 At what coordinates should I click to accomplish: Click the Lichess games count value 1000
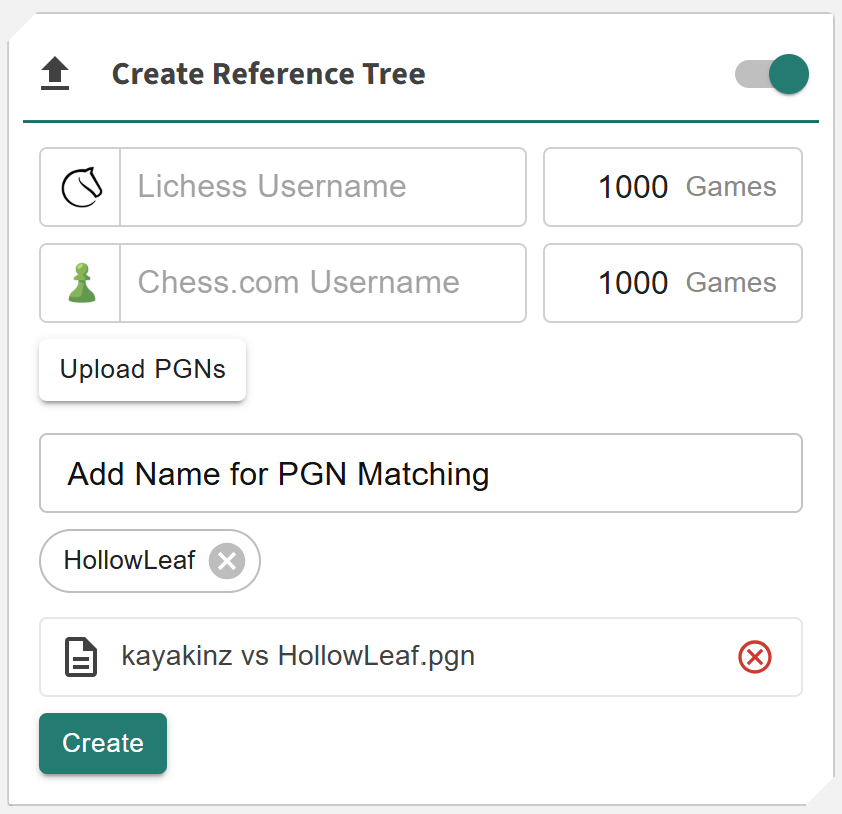pyautogui.click(x=632, y=187)
